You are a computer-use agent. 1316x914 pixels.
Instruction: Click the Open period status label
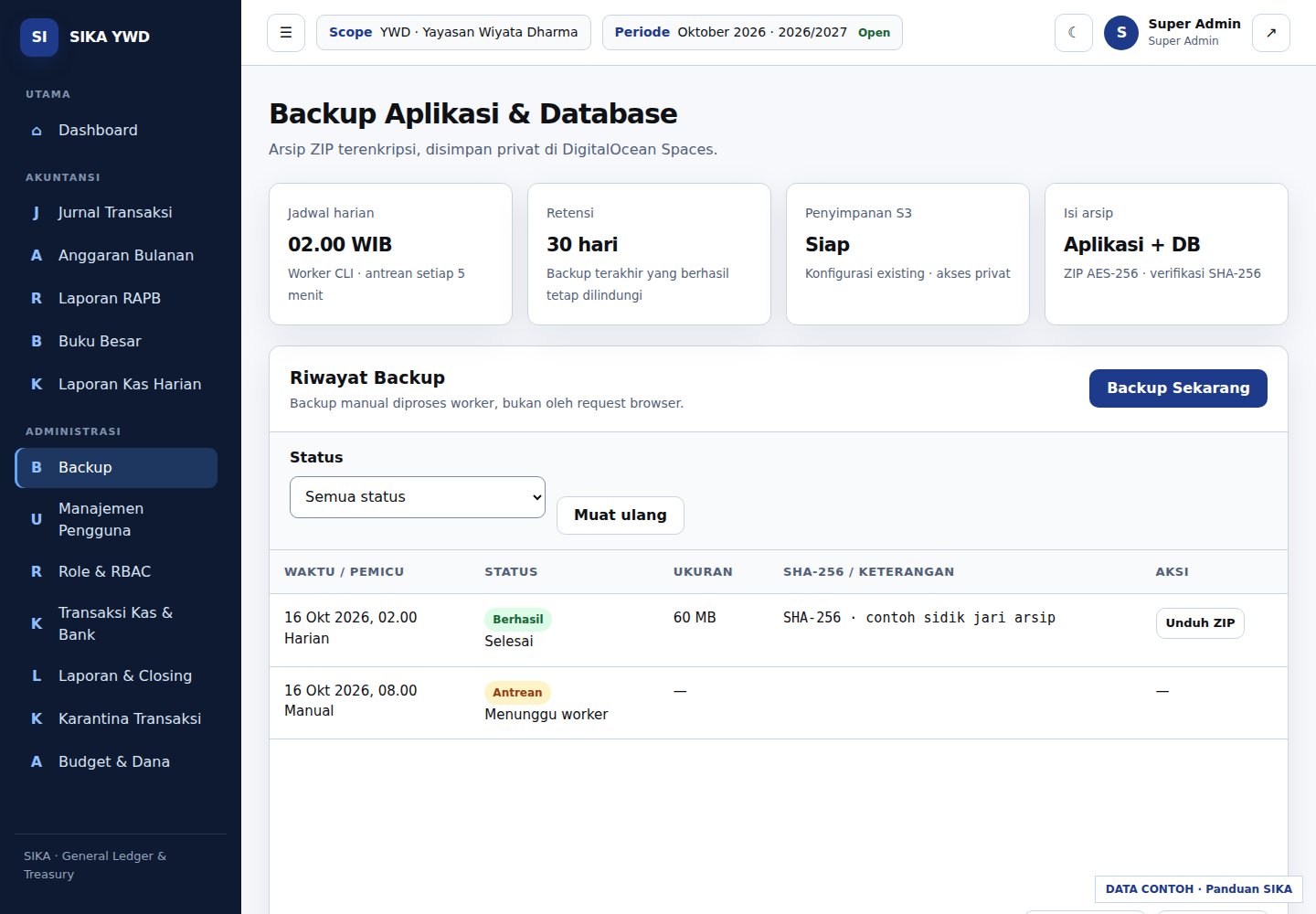pyautogui.click(x=874, y=33)
